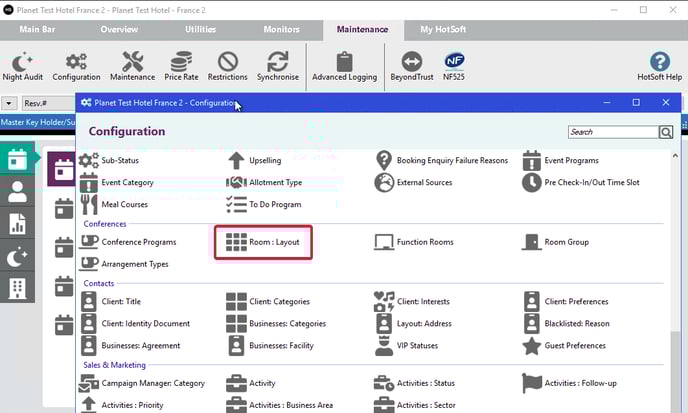Launch BeyondTrust remote support
Screen dimensions: 688x413
click(x=412, y=66)
